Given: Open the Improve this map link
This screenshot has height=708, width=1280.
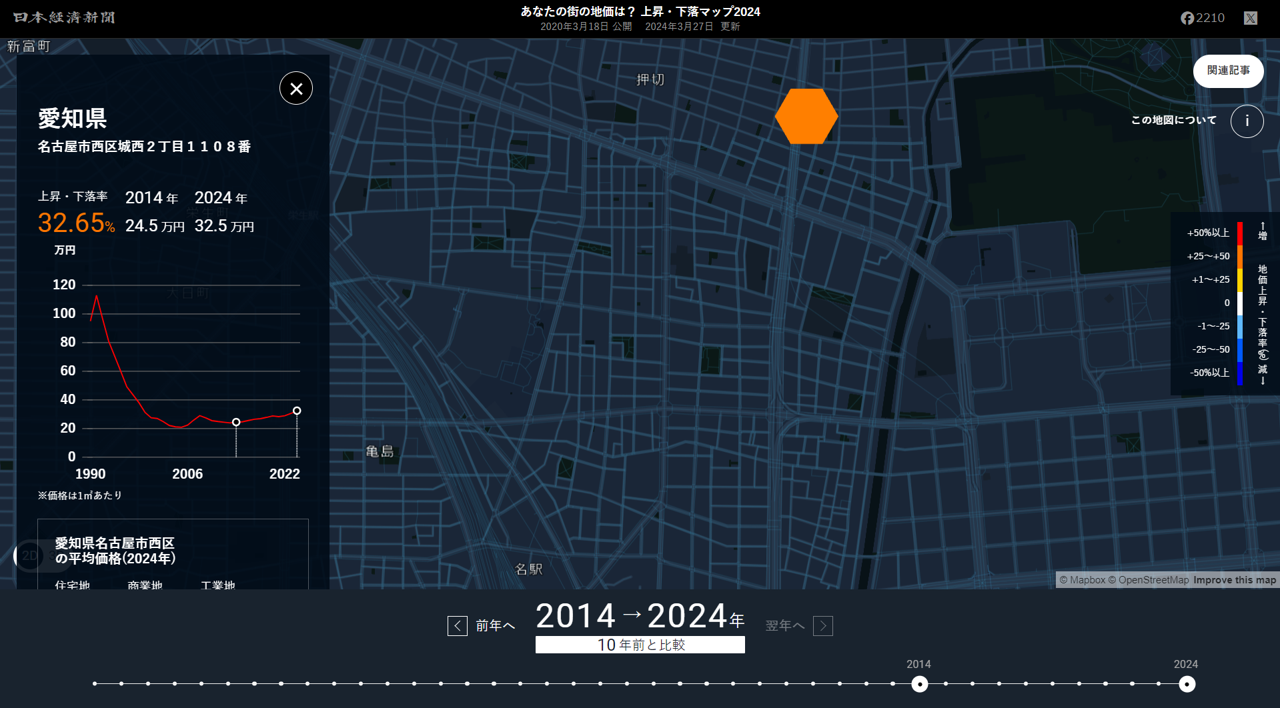Looking at the screenshot, I should coord(1235,580).
